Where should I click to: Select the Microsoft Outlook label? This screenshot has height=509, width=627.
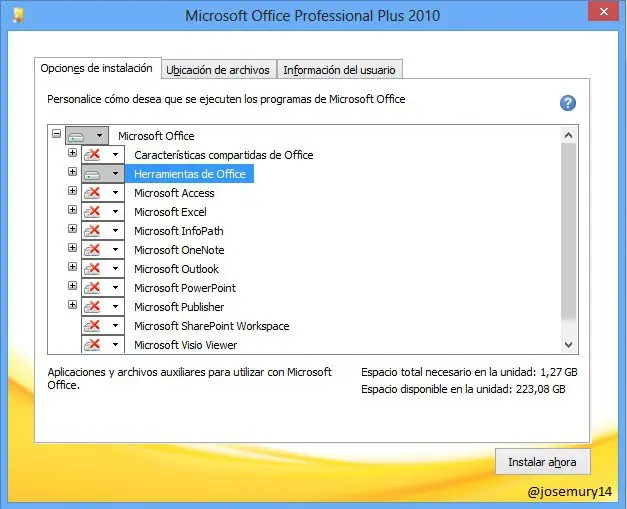(x=176, y=269)
